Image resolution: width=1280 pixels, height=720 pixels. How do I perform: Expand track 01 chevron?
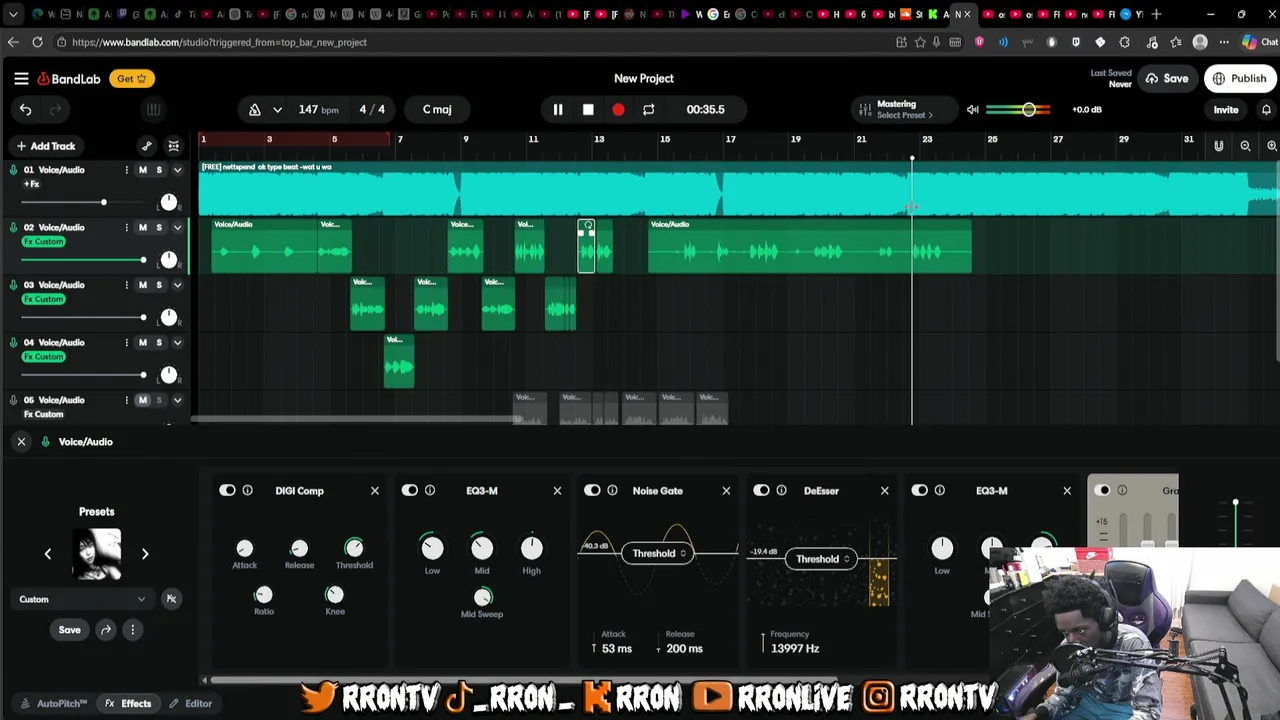tap(177, 170)
